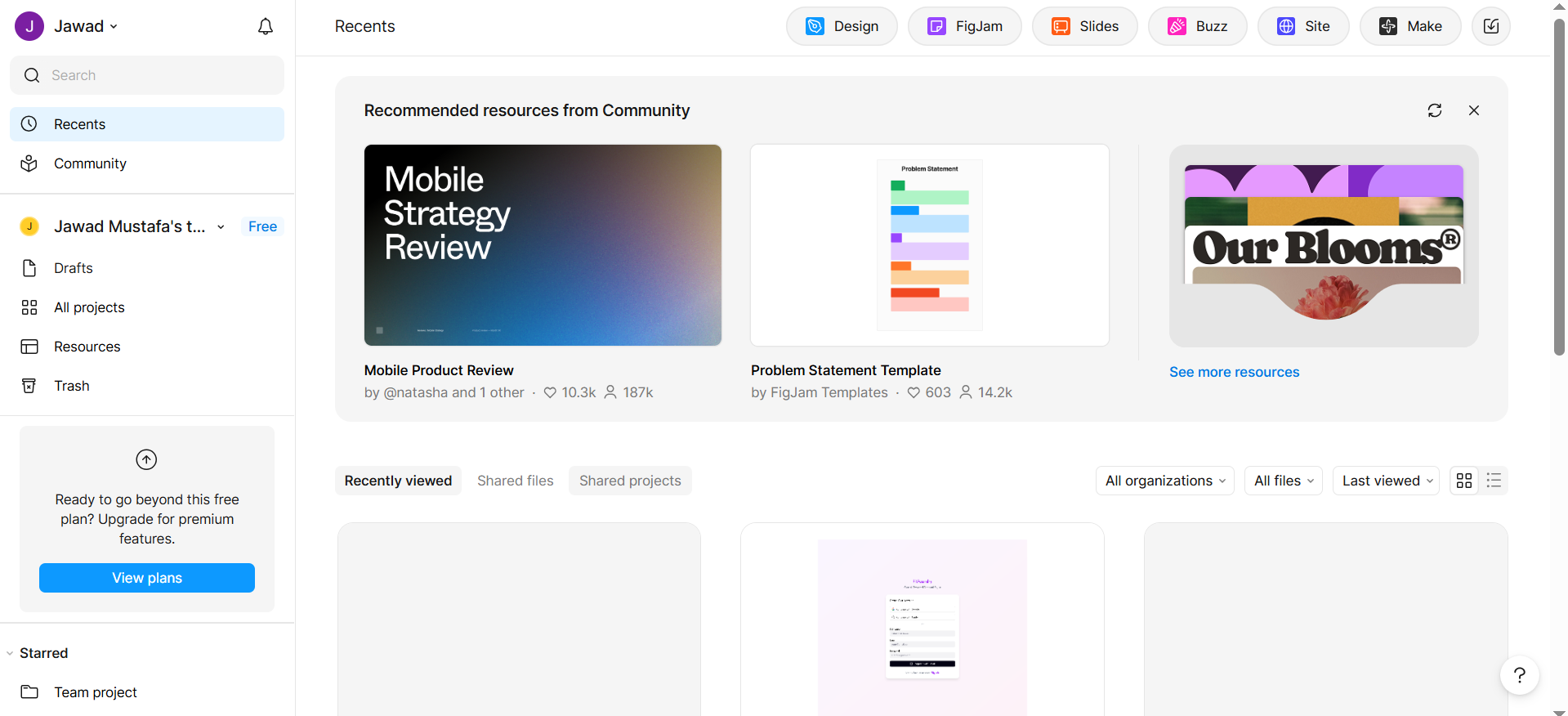Start a new Slides deck
This screenshot has width=1568, height=716.
coord(1084,26)
